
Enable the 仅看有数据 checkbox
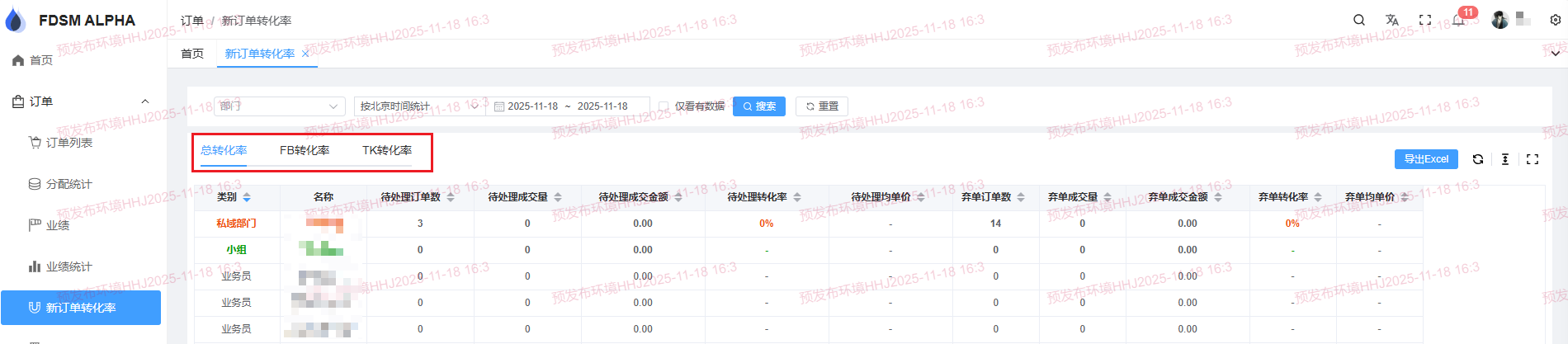(664, 106)
